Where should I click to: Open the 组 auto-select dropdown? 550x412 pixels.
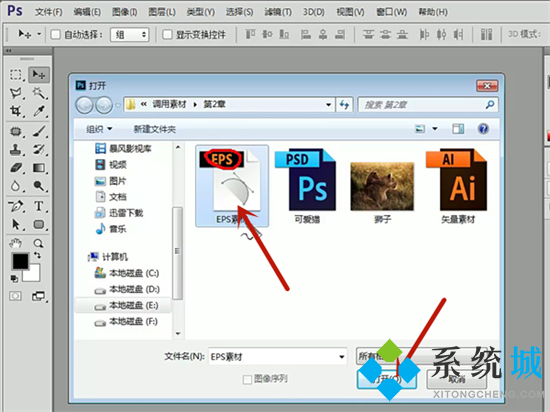[x=130, y=34]
